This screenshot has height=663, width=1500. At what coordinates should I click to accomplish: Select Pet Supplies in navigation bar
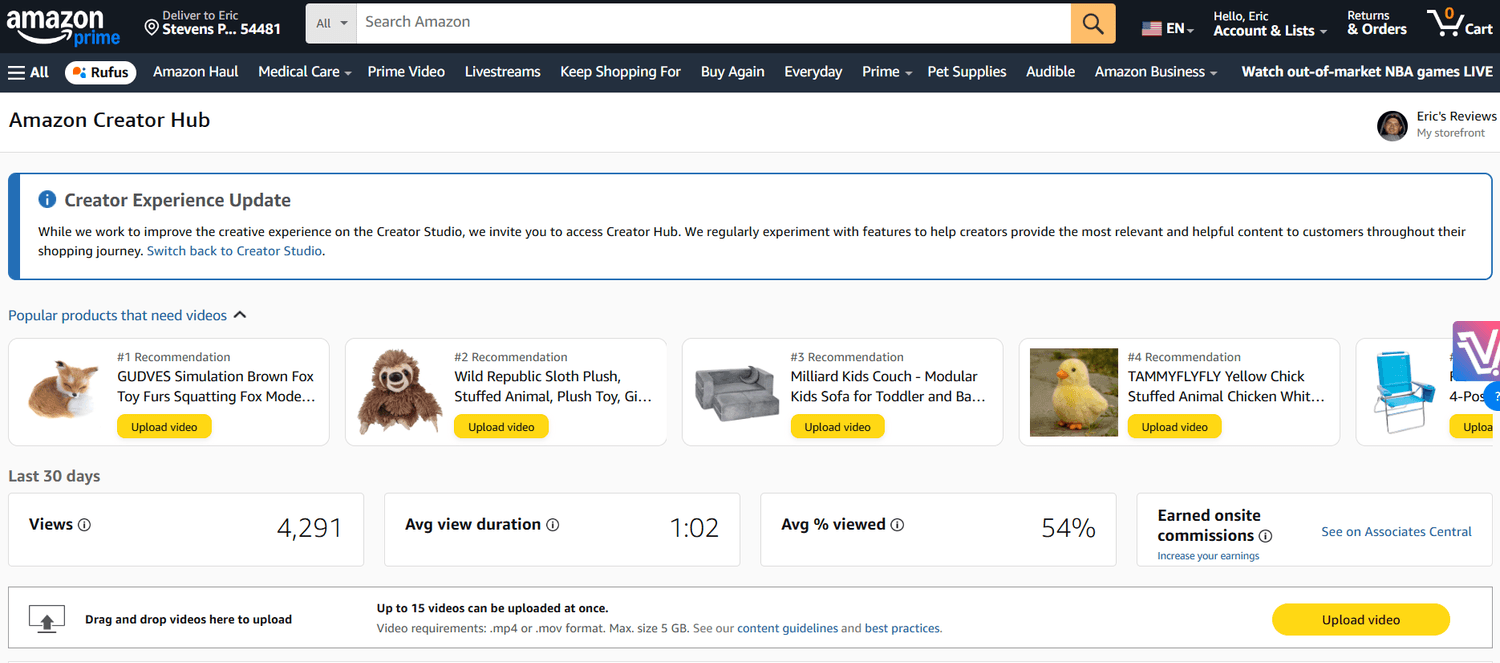tap(967, 72)
